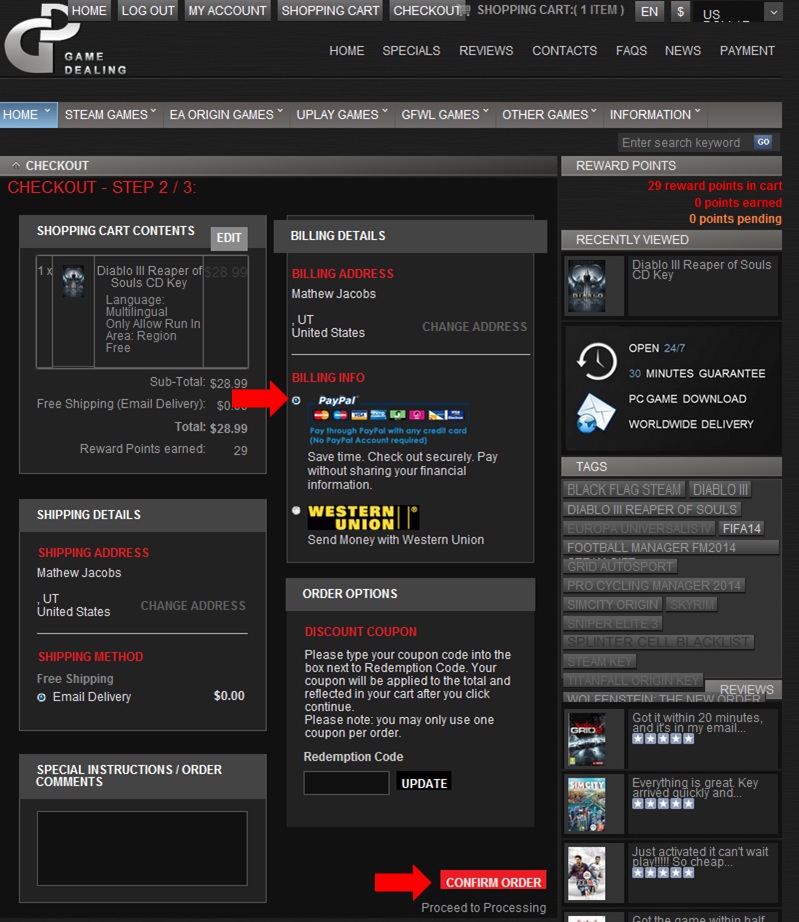Click Checkout in top bar

(427, 11)
